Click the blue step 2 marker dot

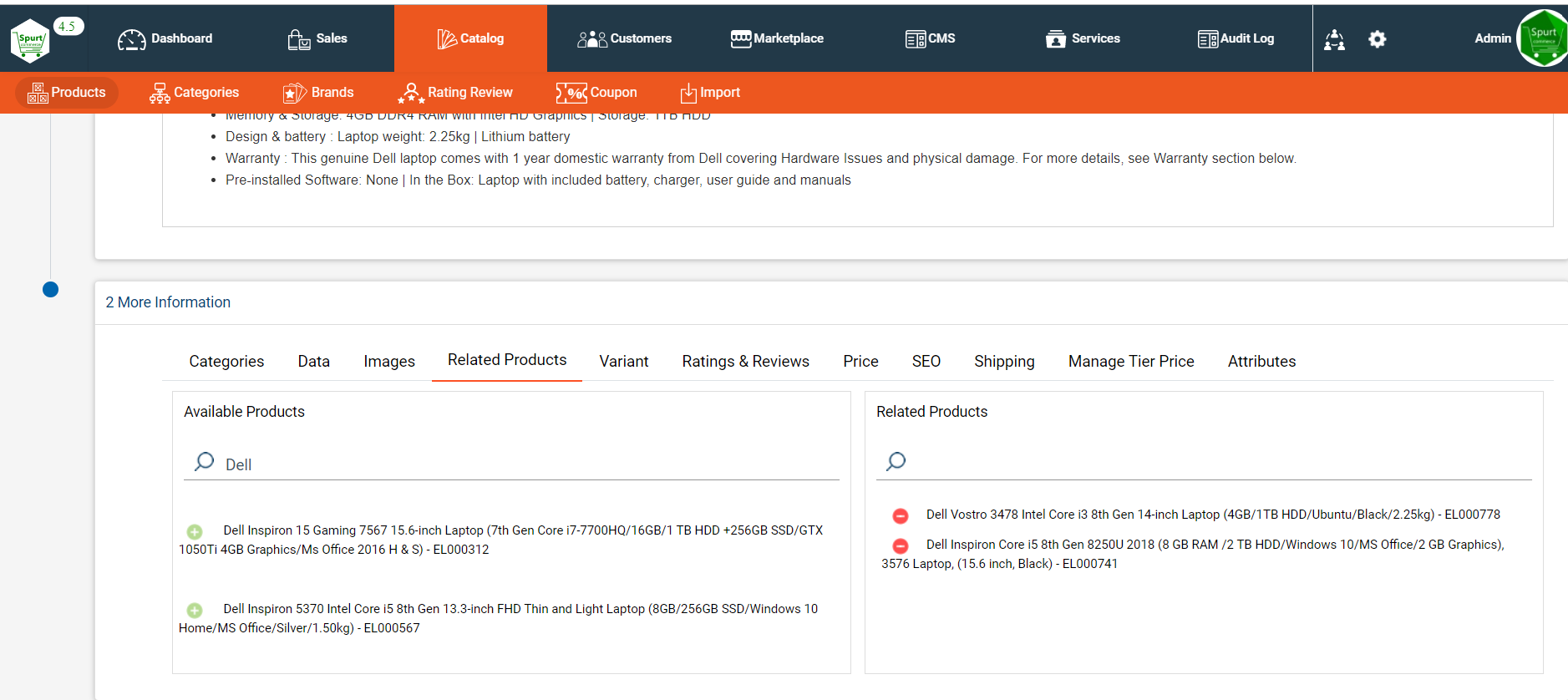click(50, 290)
